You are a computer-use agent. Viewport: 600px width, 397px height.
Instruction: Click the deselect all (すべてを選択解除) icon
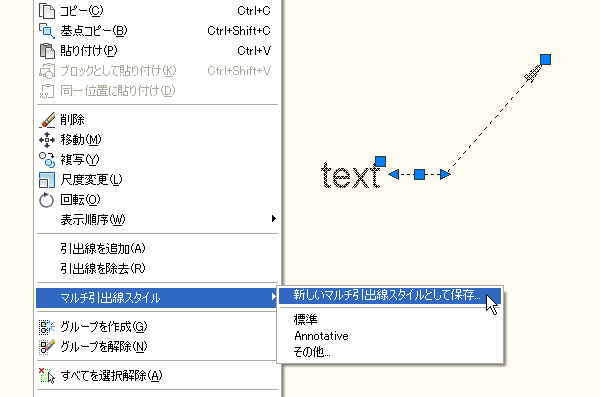[47, 376]
